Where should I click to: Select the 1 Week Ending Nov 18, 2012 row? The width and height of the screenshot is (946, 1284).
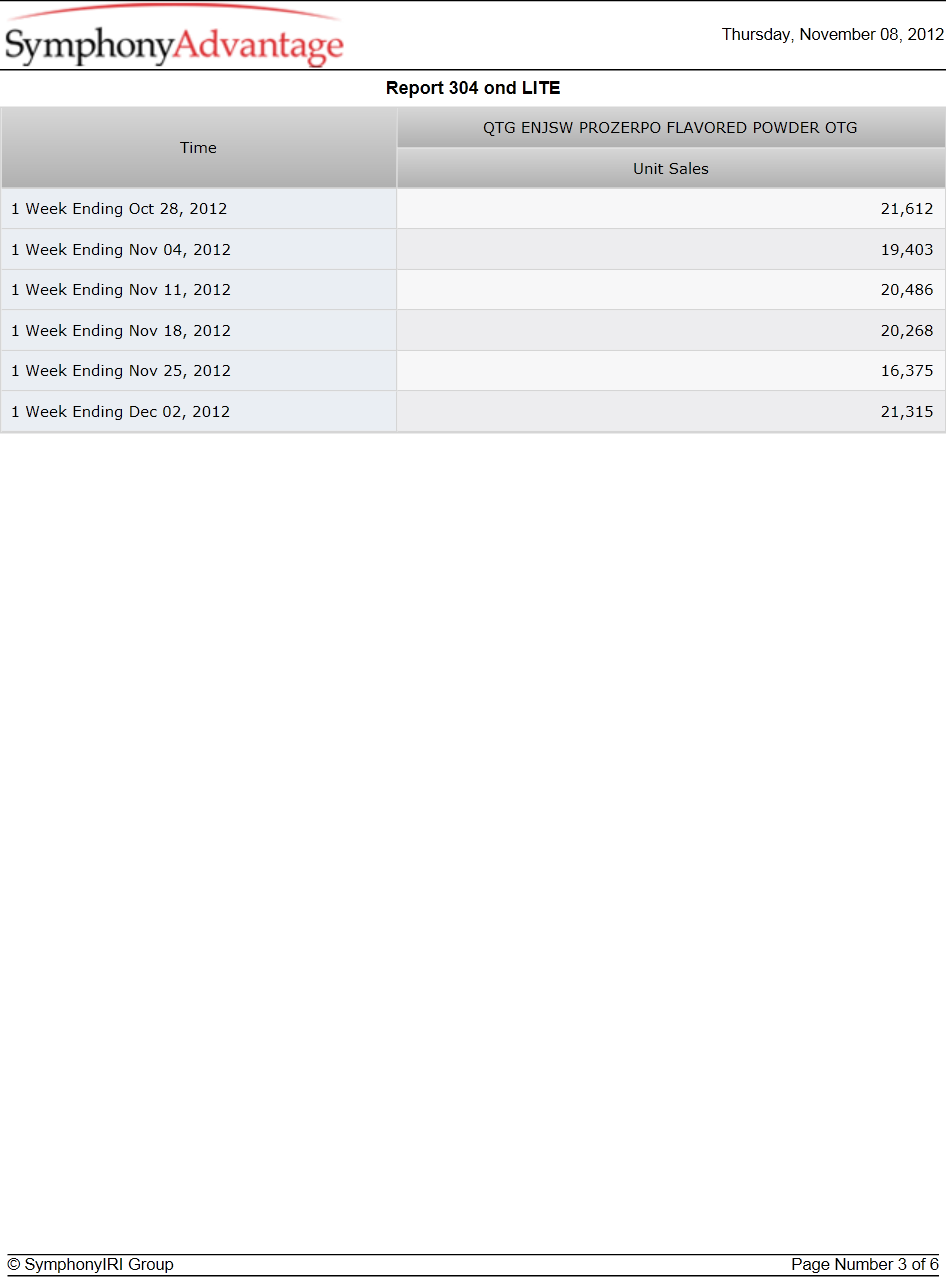click(473, 331)
